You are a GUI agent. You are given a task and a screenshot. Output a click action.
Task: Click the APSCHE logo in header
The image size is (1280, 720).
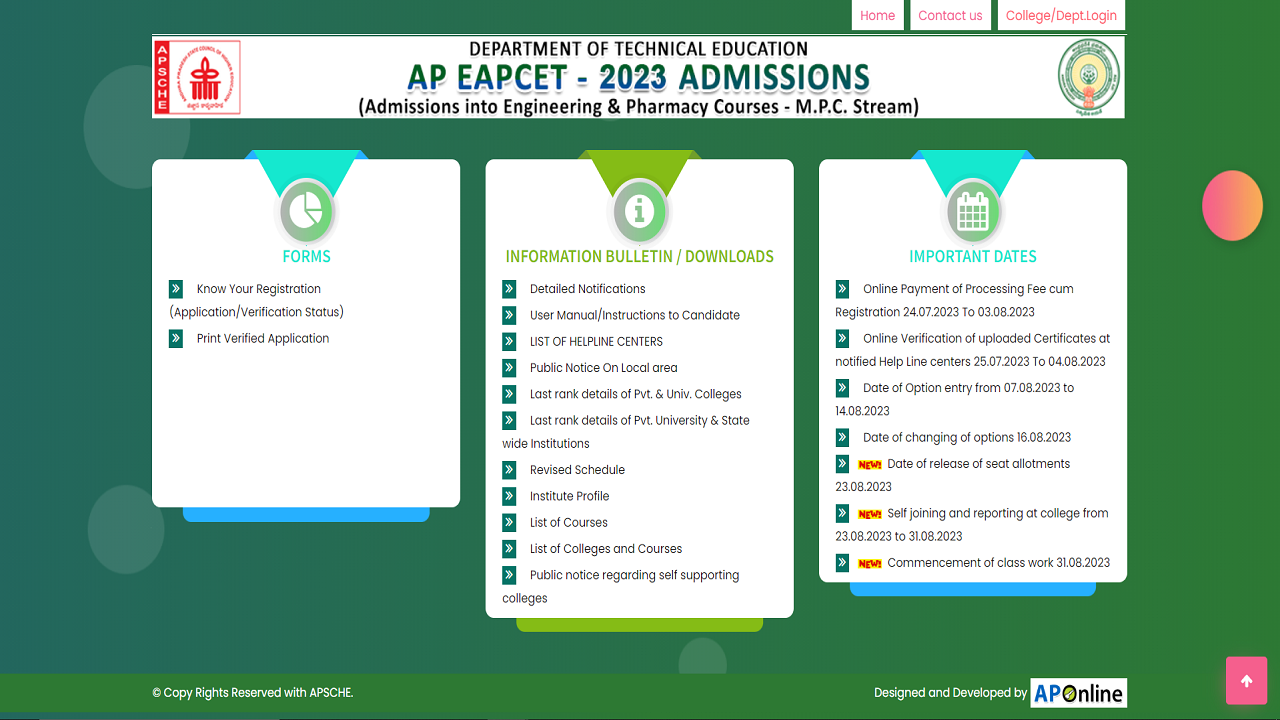click(197, 77)
